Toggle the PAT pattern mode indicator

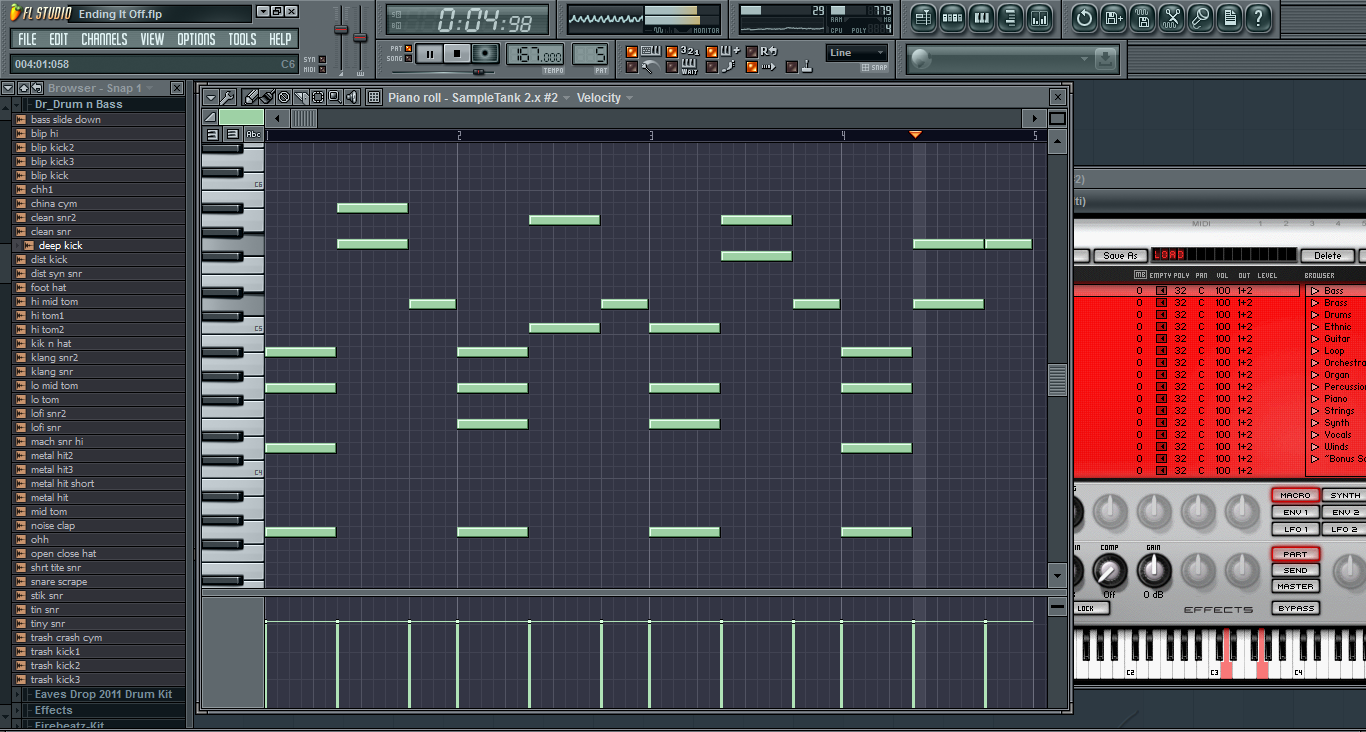click(x=409, y=48)
